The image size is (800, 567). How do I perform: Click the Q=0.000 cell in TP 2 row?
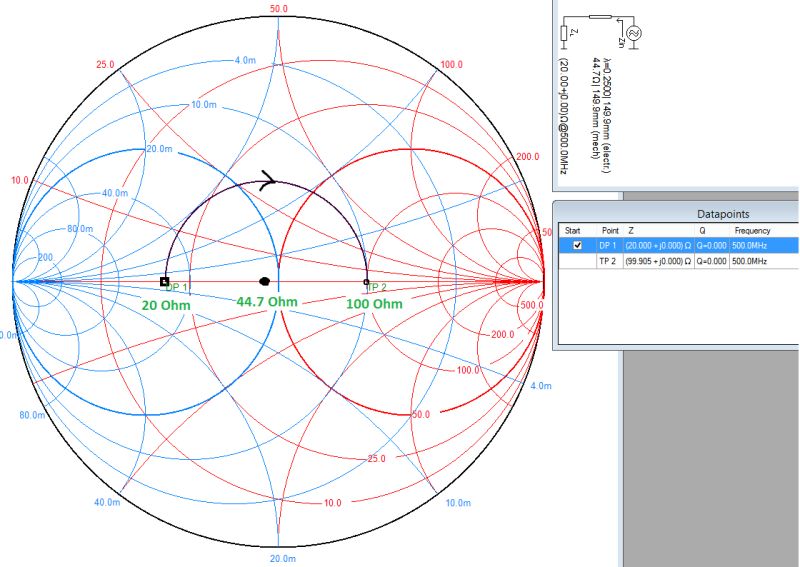711,261
